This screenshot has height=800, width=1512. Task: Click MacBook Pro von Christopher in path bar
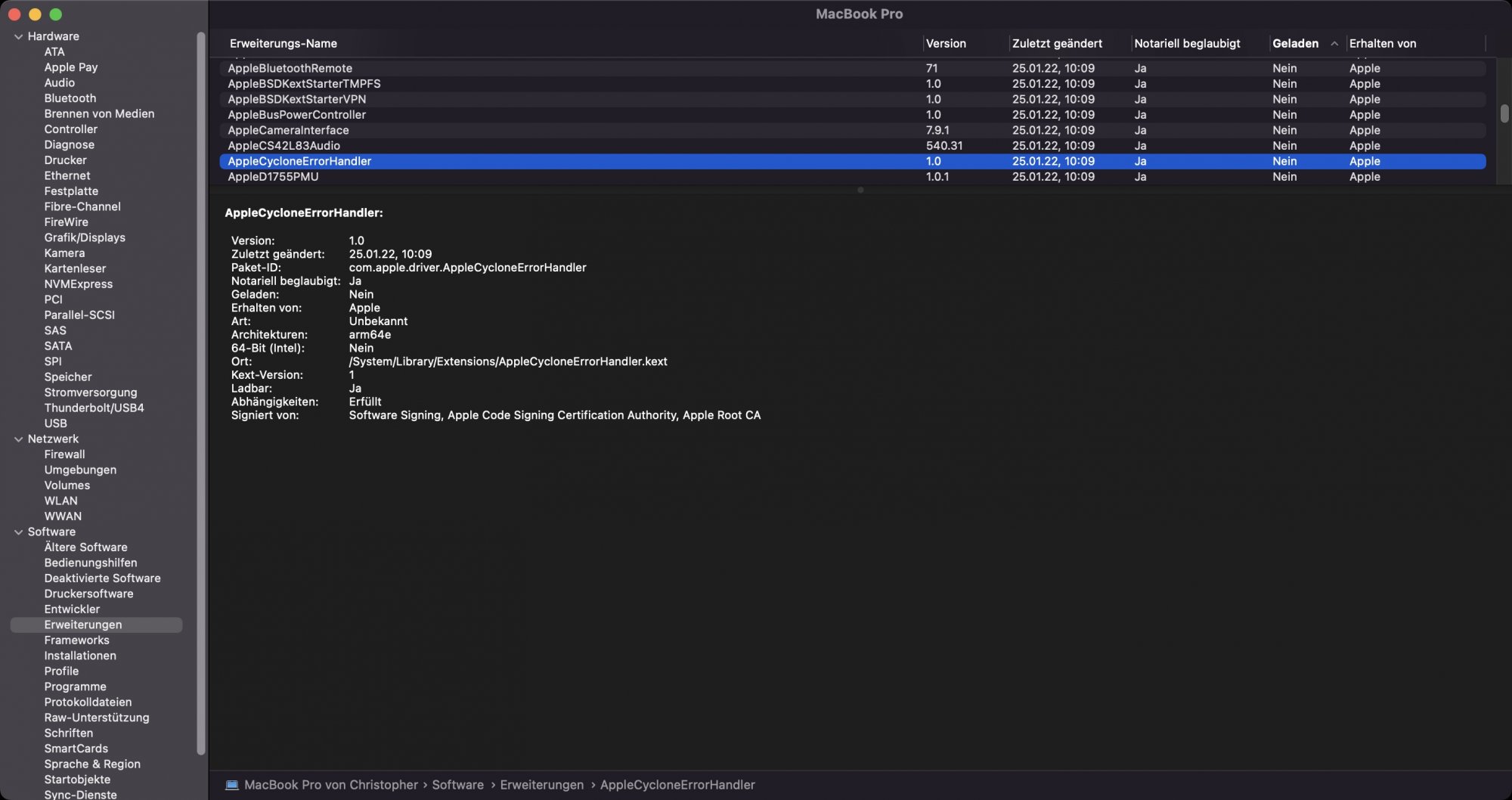point(331,785)
